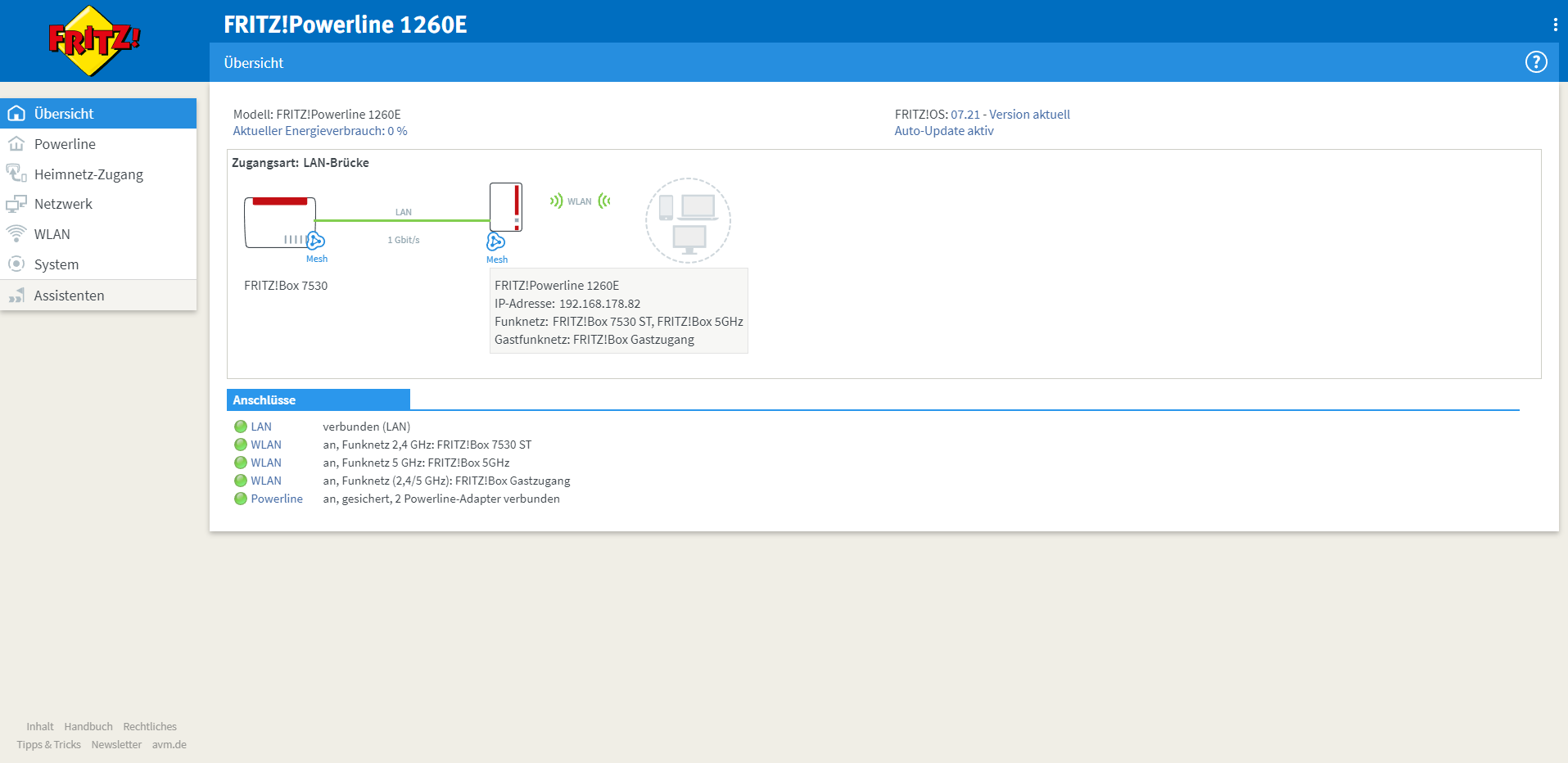Click Rechtliches footer link
This screenshot has height=763, width=1568.
pyautogui.click(x=150, y=726)
